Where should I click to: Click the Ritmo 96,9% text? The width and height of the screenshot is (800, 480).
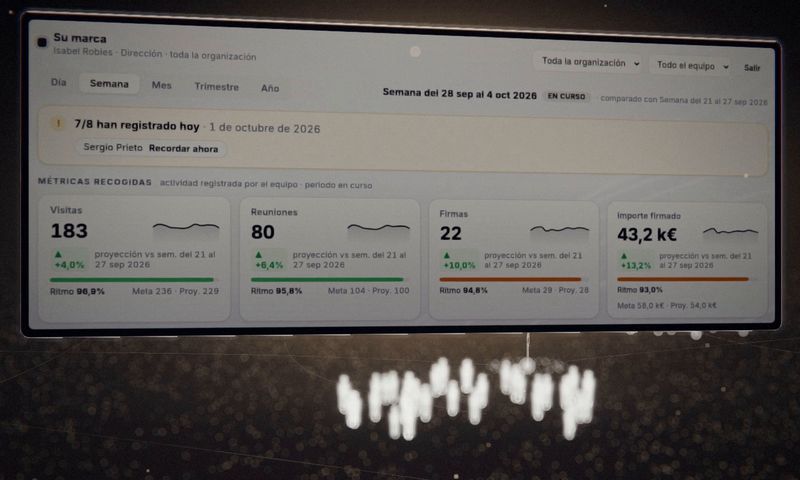click(x=77, y=291)
